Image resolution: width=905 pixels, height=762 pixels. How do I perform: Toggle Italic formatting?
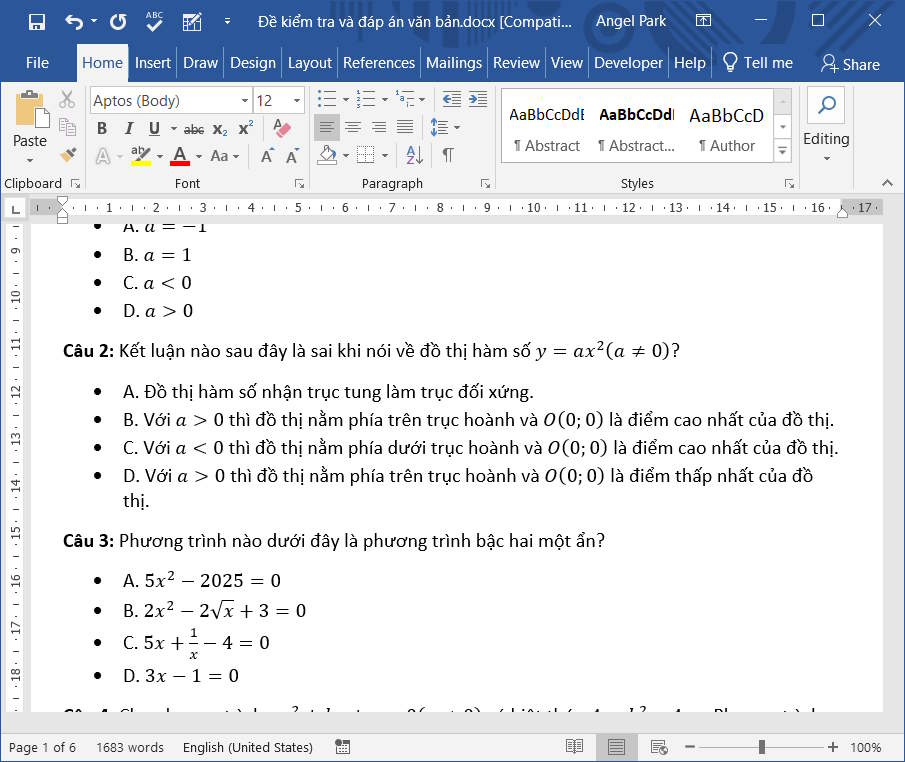click(128, 129)
